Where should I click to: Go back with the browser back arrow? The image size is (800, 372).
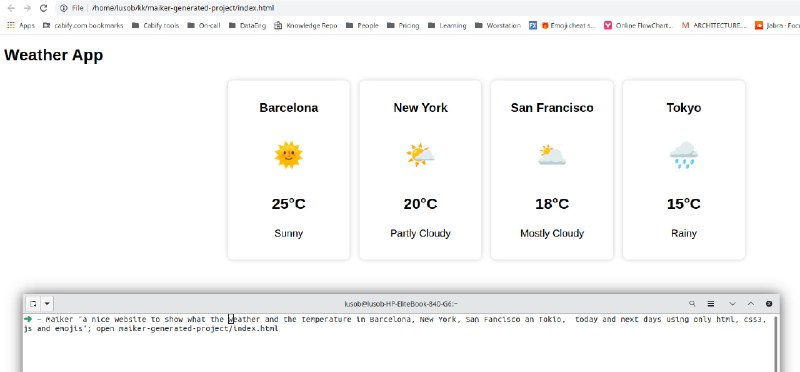(11, 8)
